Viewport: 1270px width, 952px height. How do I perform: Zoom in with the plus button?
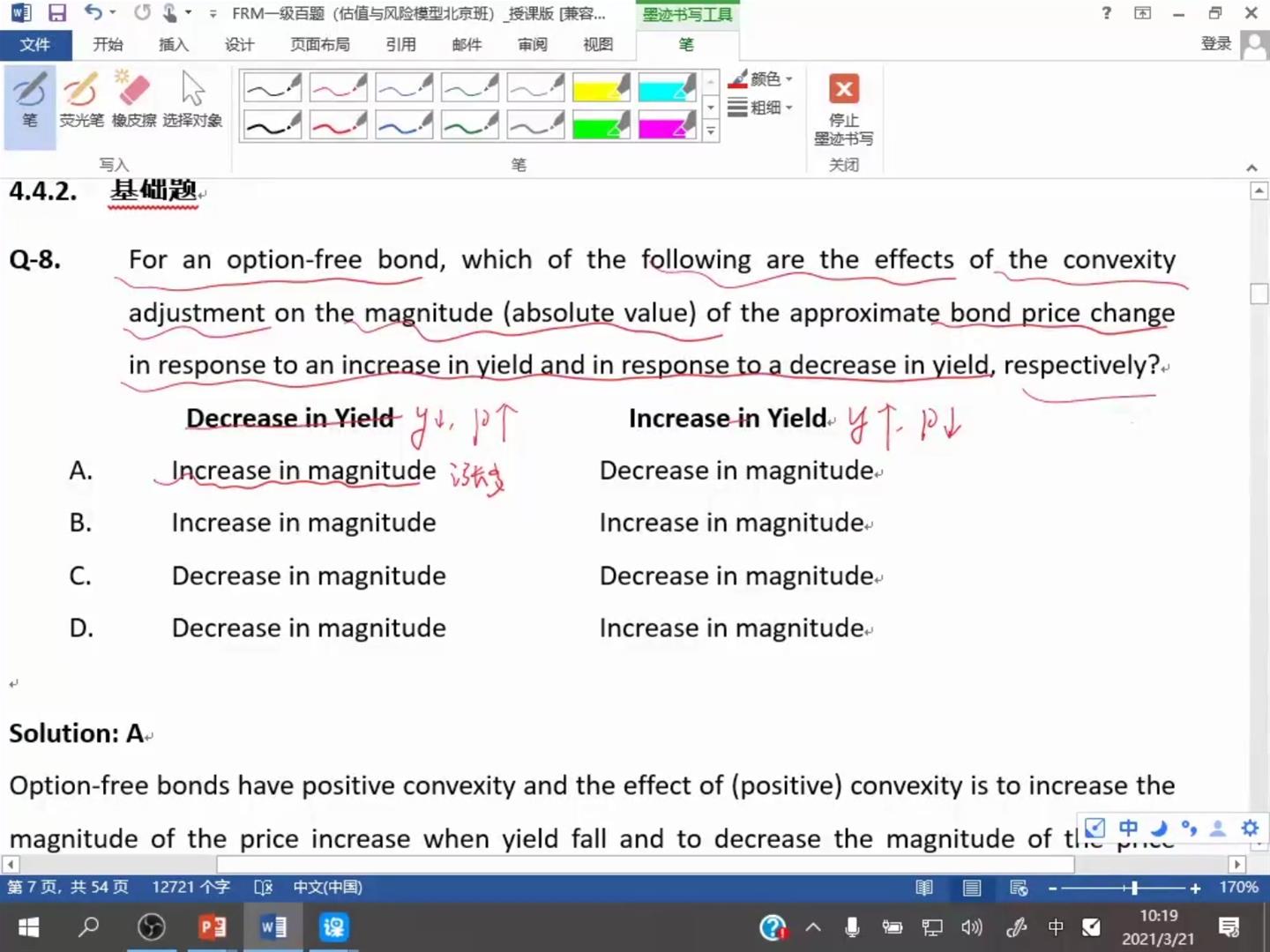coord(1195,889)
